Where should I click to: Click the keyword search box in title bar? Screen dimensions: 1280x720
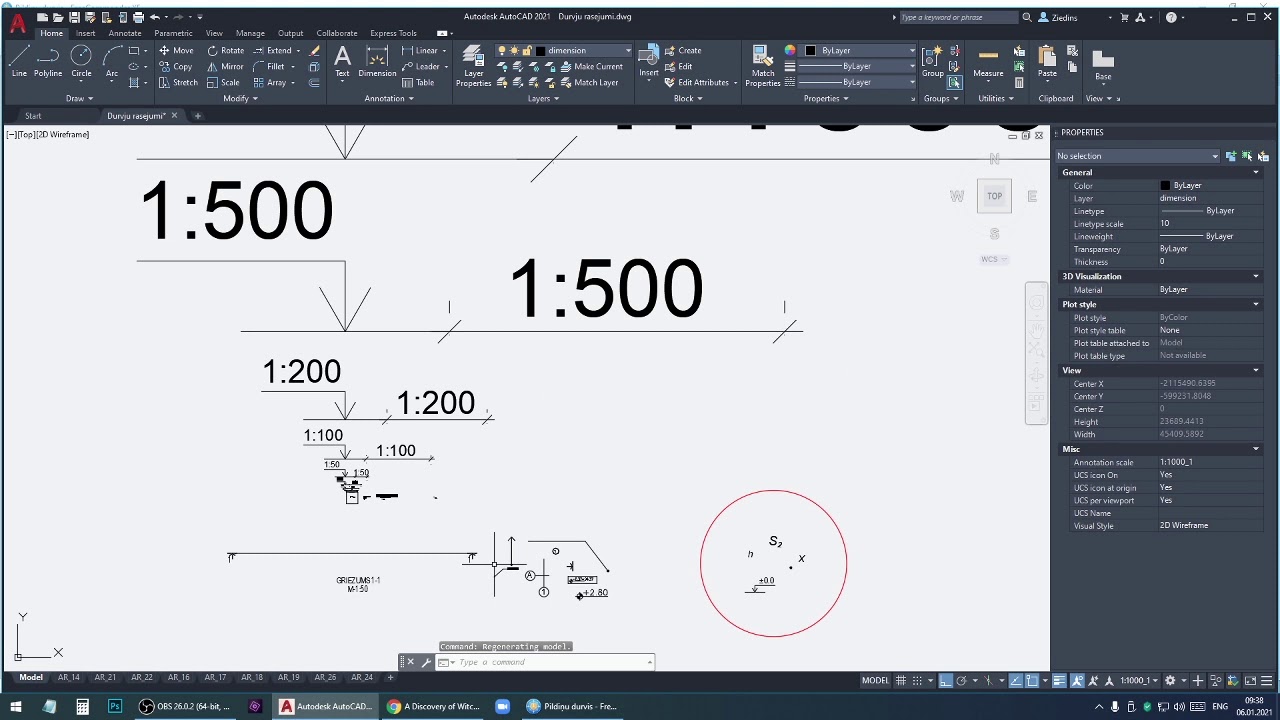tap(958, 17)
